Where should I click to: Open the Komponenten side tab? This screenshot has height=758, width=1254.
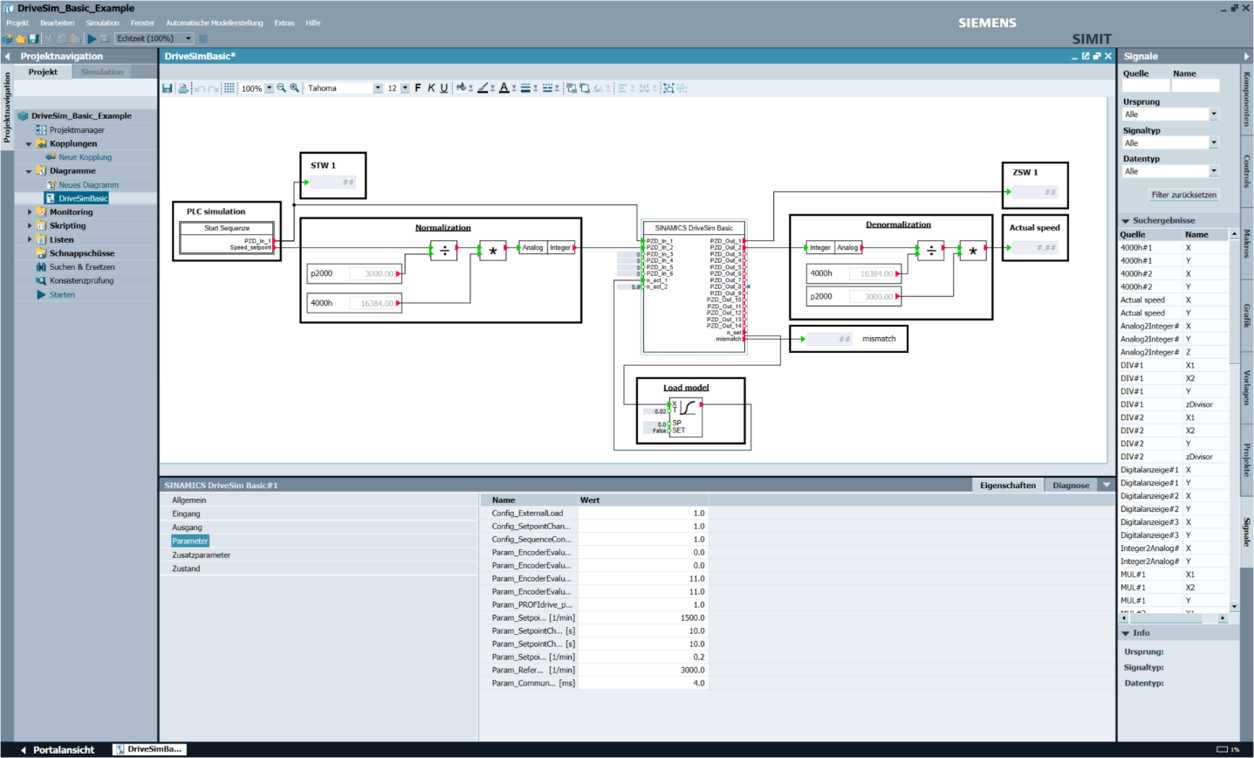pyautogui.click(x=1247, y=99)
